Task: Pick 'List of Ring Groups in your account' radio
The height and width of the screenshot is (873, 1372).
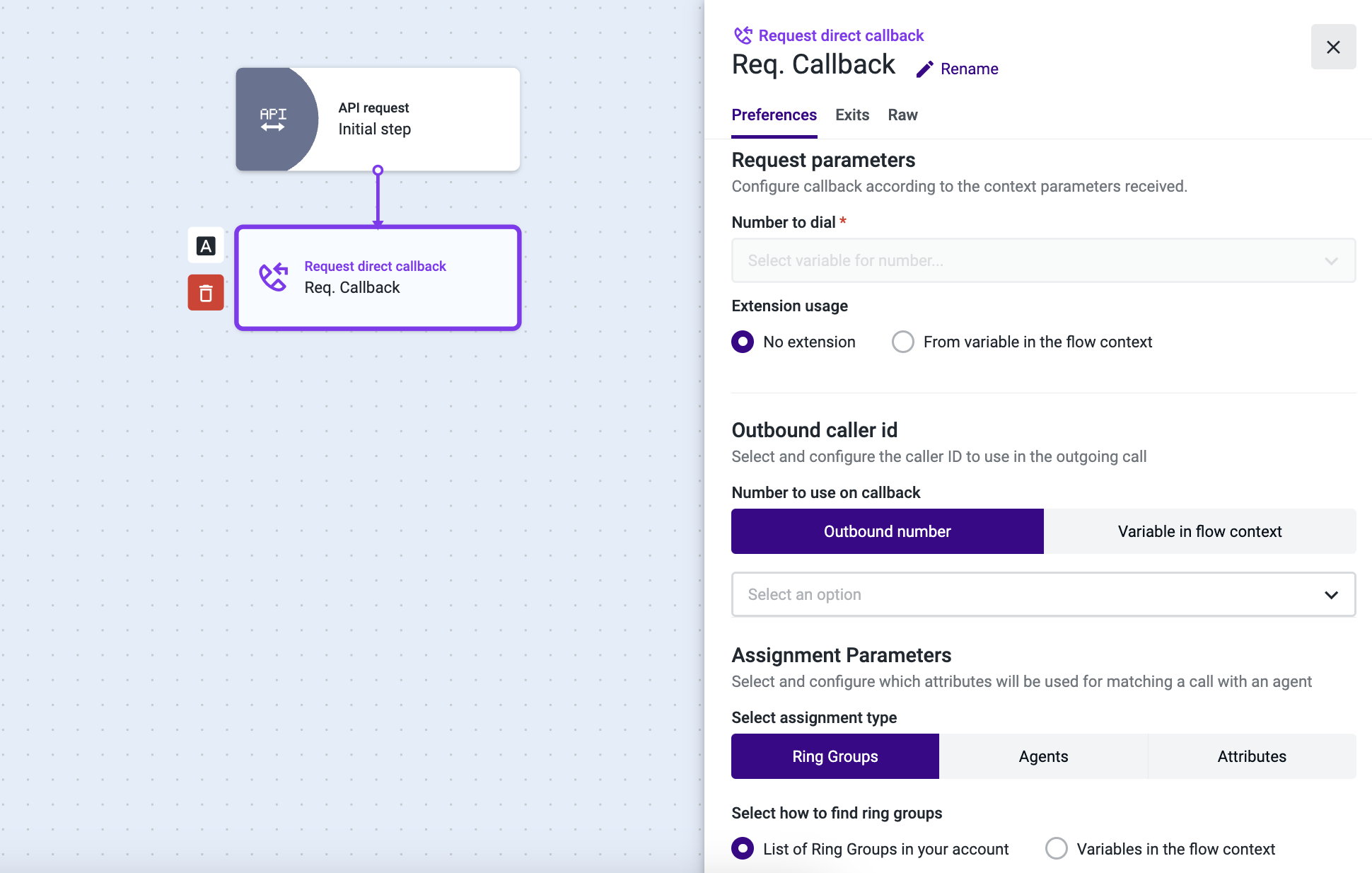Action: [743, 848]
